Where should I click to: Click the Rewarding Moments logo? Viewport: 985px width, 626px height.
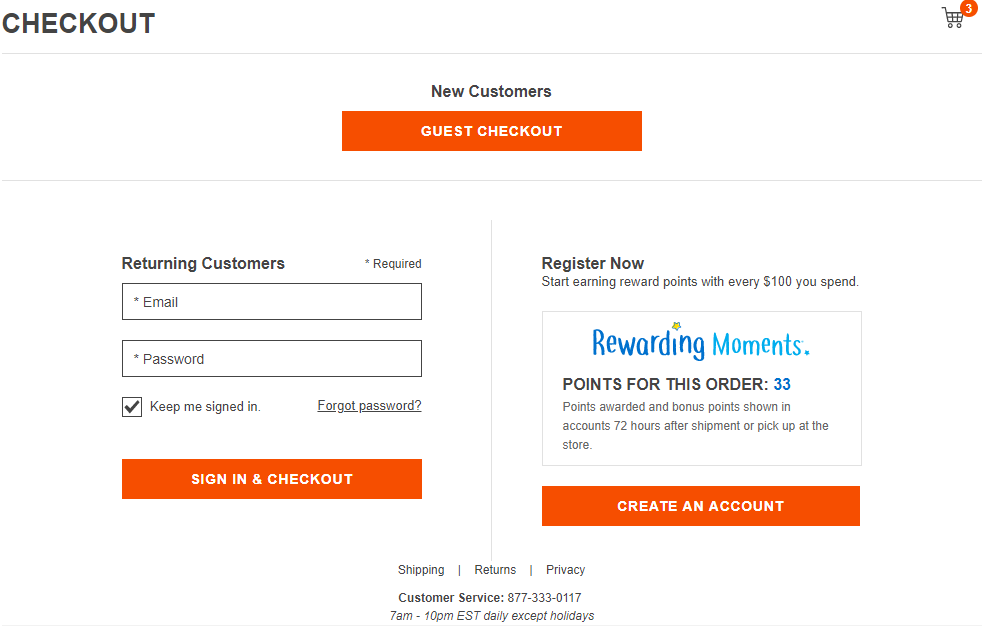(x=700, y=342)
